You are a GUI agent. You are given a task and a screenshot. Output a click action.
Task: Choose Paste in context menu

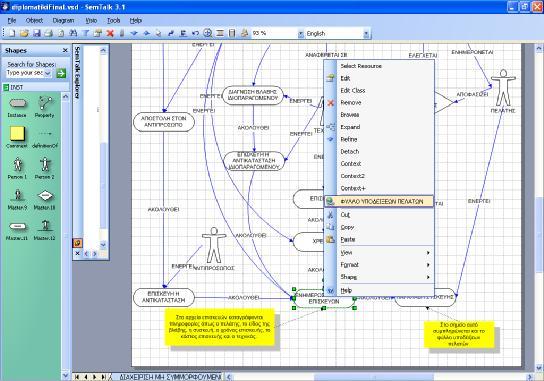pos(379,239)
